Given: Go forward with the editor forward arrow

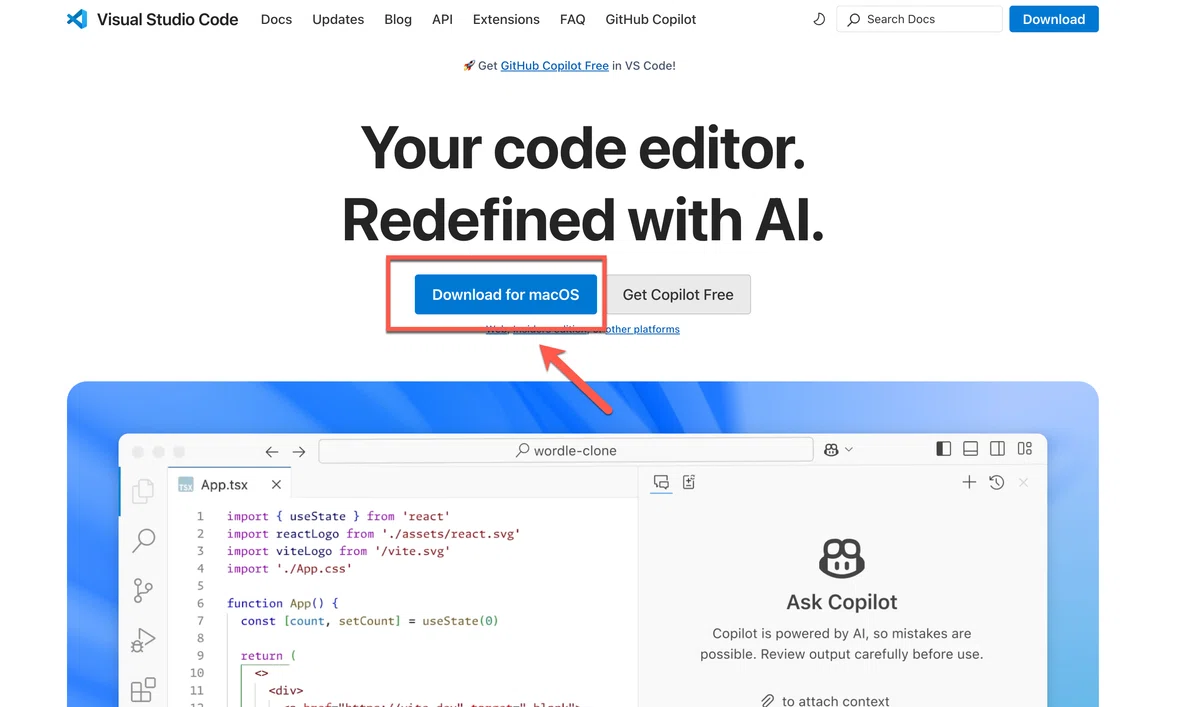Looking at the screenshot, I should coord(298,452).
